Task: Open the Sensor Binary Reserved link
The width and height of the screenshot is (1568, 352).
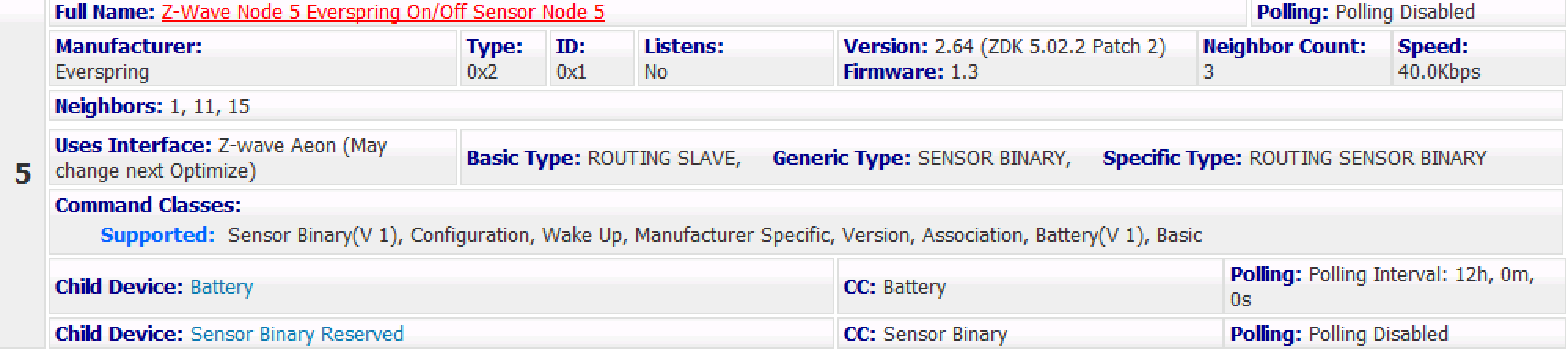Action: coord(297,334)
